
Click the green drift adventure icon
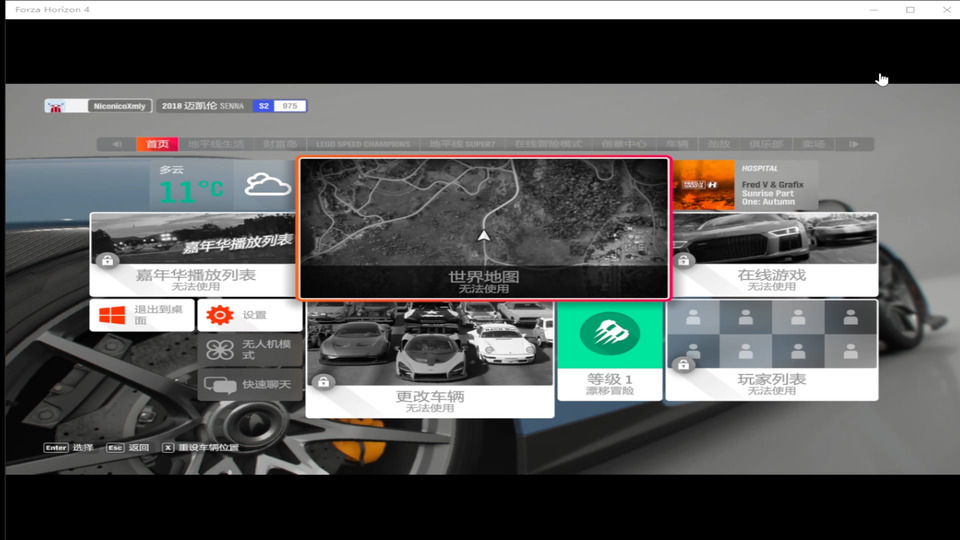tap(610, 334)
